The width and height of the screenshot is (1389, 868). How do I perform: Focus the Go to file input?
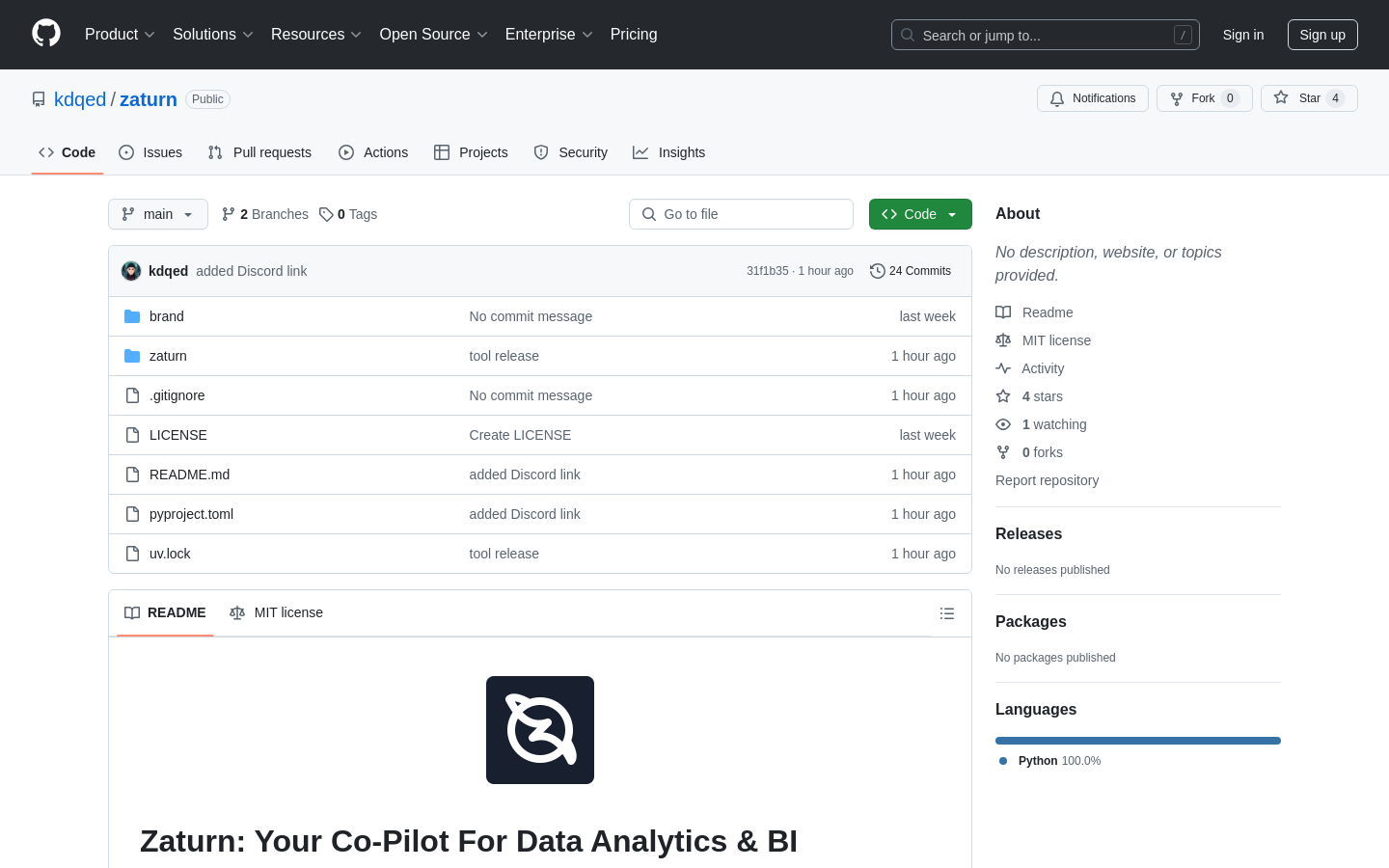pos(741,214)
